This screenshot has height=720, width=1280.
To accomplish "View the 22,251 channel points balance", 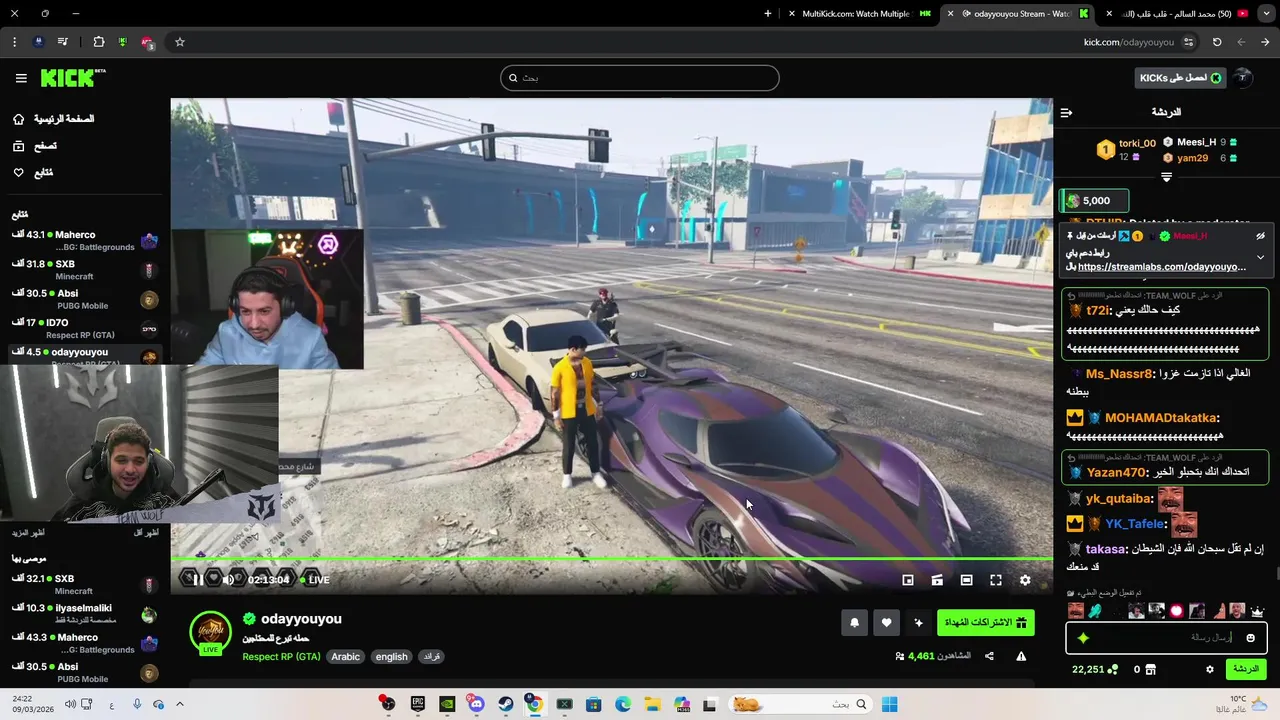I will (x=1095, y=669).
